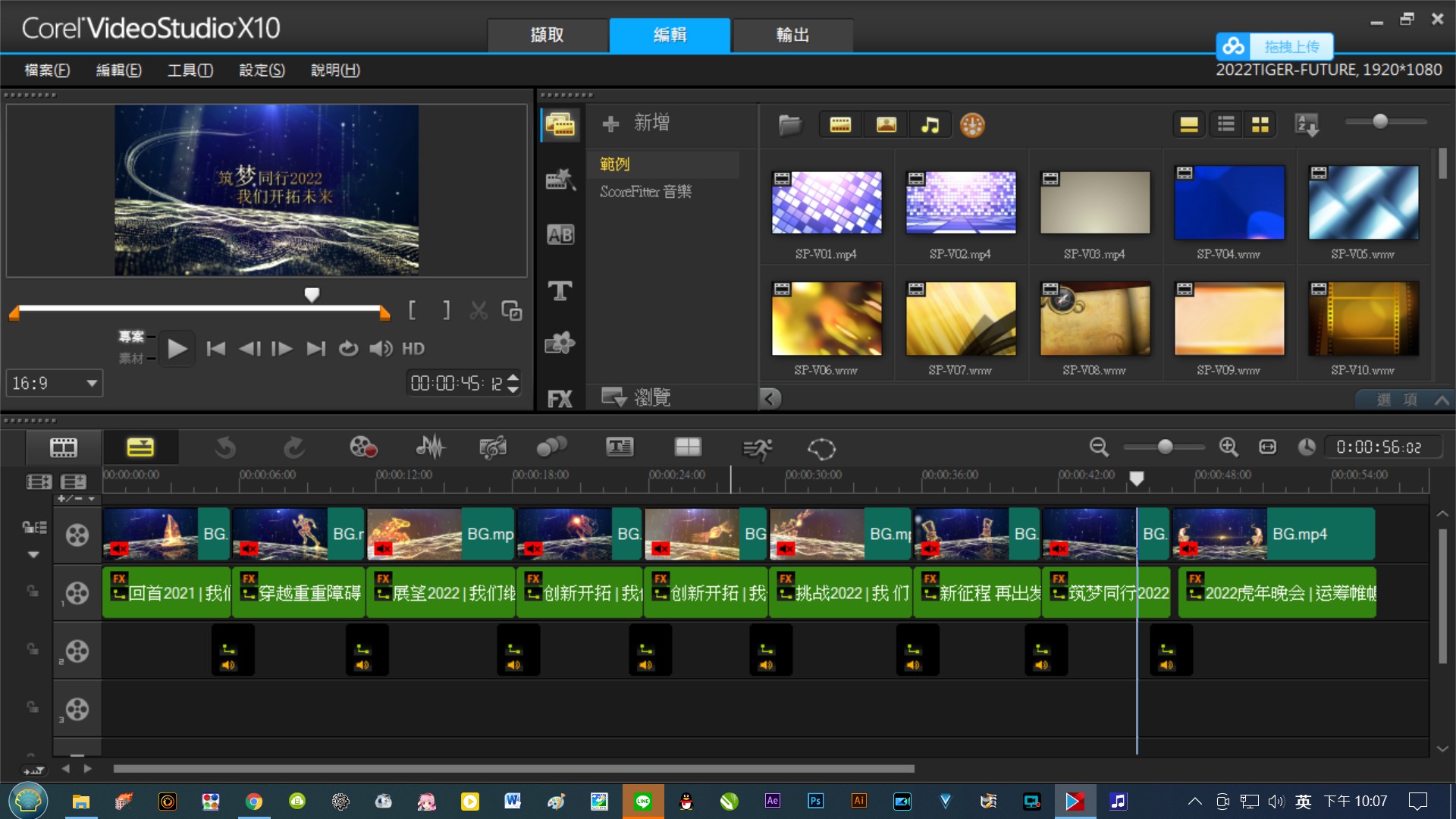The image size is (1456, 819).
Task: Open the Transition (AB) library
Action: [x=560, y=235]
